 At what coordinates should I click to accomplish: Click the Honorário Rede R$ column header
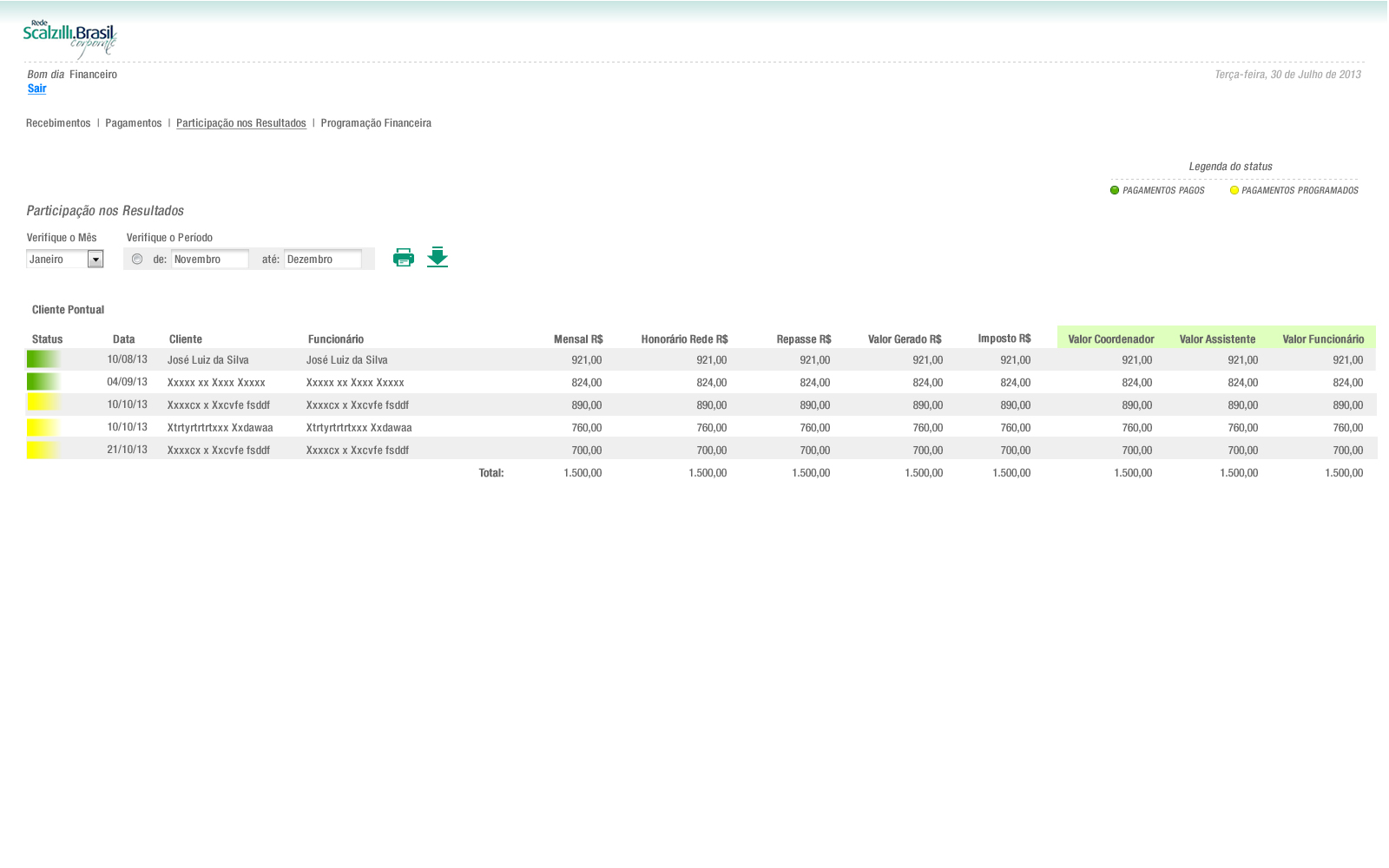coord(684,339)
